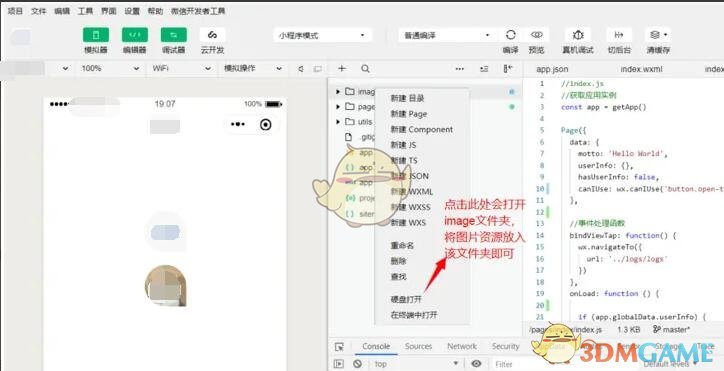
Task: Choose 查找 find in context menu
Action: tap(398, 277)
